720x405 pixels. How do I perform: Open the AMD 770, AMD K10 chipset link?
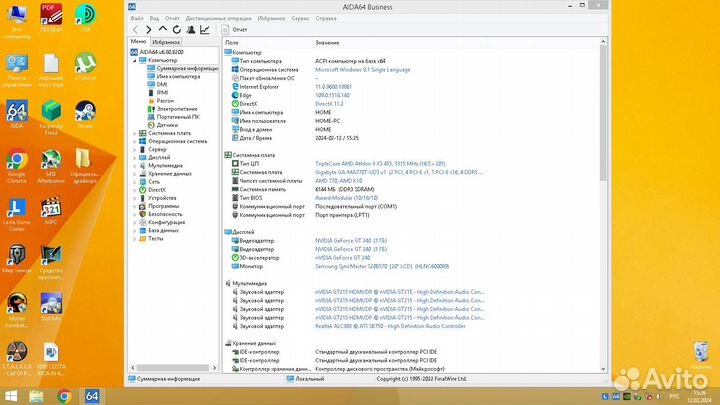(338, 181)
